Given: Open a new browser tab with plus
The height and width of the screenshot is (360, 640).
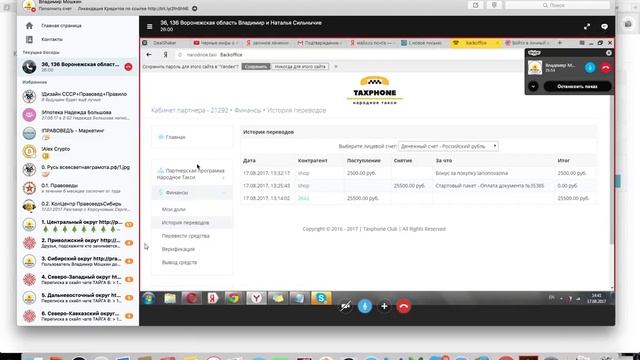Looking at the screenshot, I should coord(560,43).
